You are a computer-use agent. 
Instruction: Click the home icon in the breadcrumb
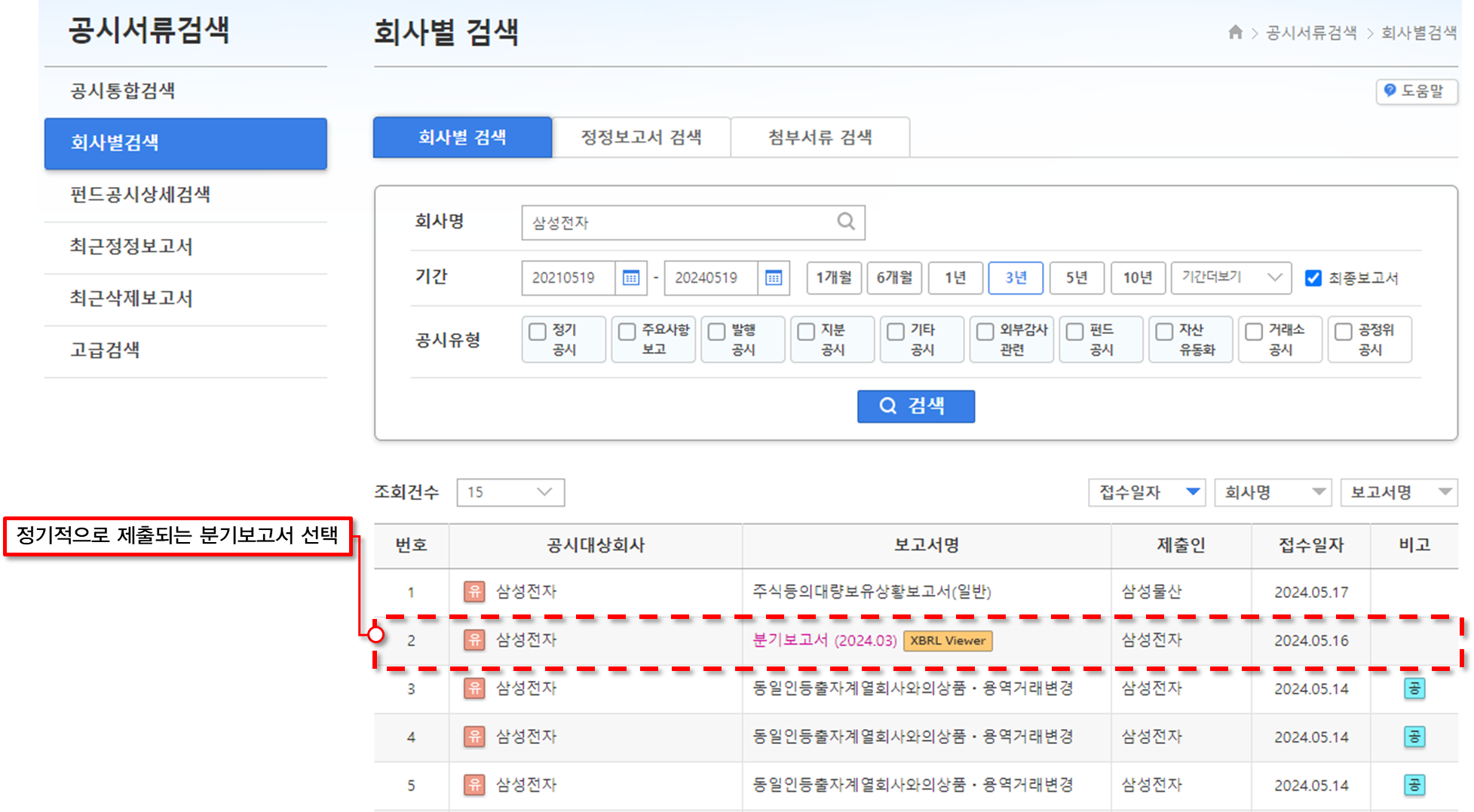(1235, 32)
